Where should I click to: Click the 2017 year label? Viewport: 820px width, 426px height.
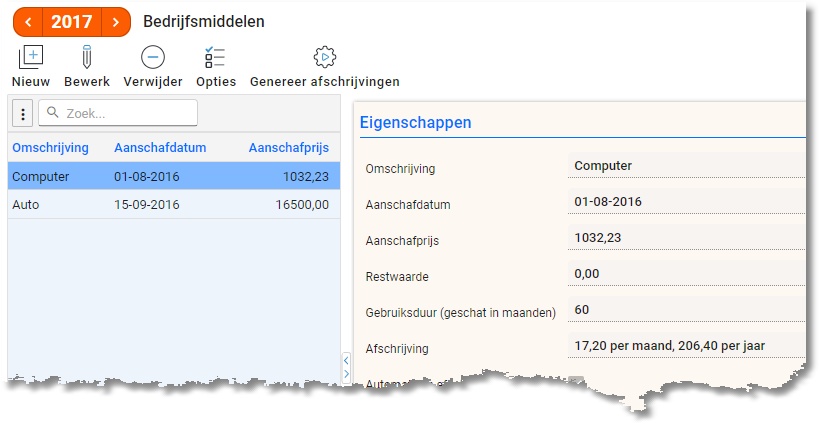72,22
